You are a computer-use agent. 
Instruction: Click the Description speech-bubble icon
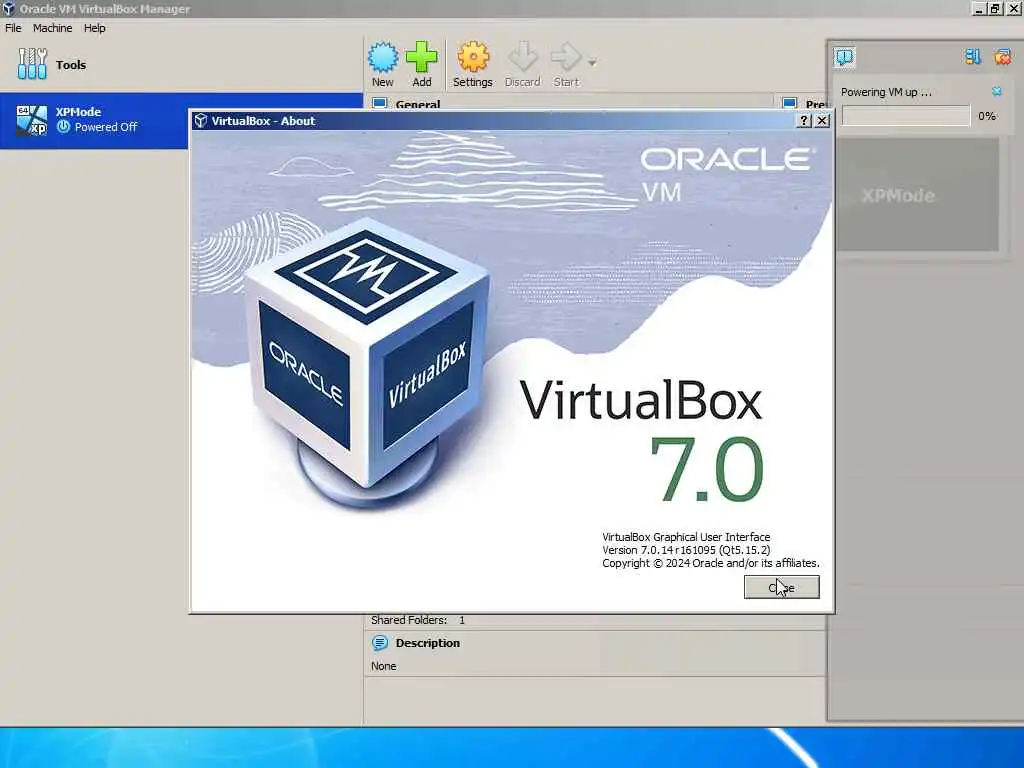click(379, 643)
